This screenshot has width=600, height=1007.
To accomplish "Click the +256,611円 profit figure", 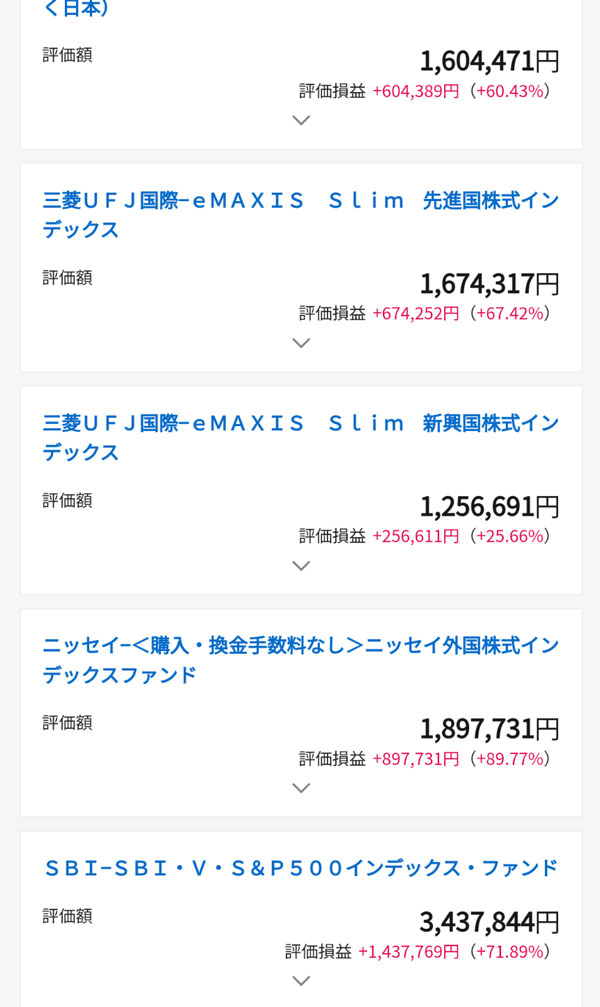I will 415,536.
